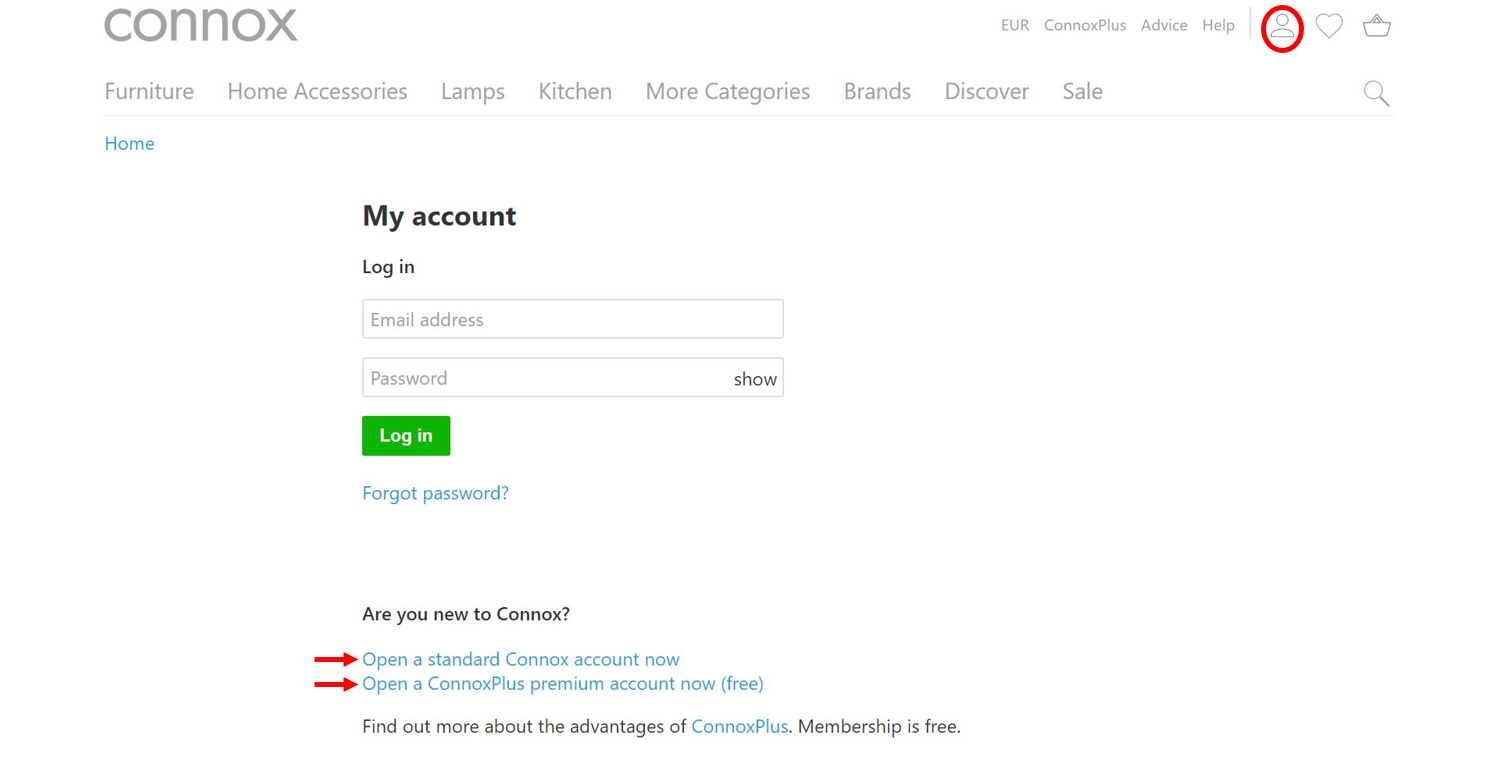
Task: Open the wishlist heart icon
Action: [x=1329, y=27]
